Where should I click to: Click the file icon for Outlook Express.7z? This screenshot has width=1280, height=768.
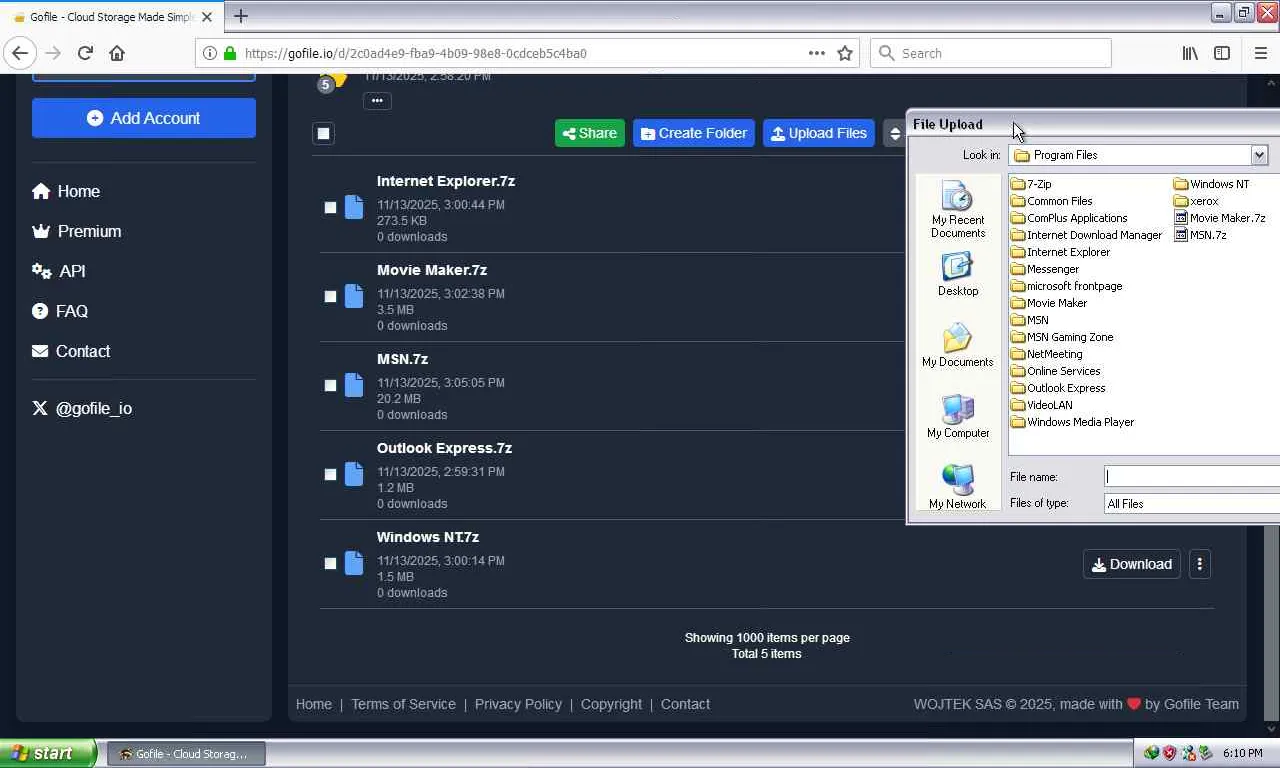click(354, 474)
